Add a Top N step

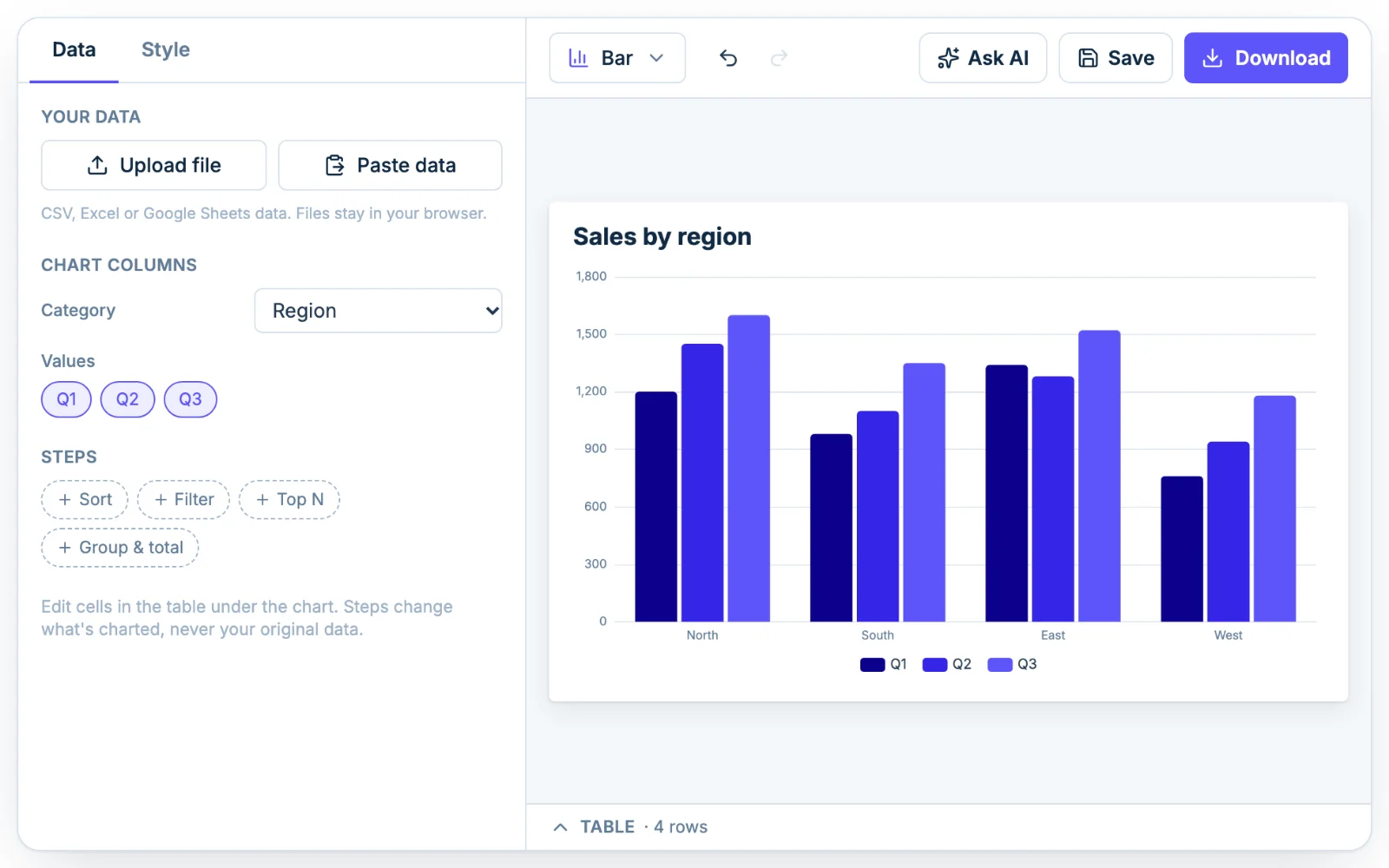pos(289,500)
